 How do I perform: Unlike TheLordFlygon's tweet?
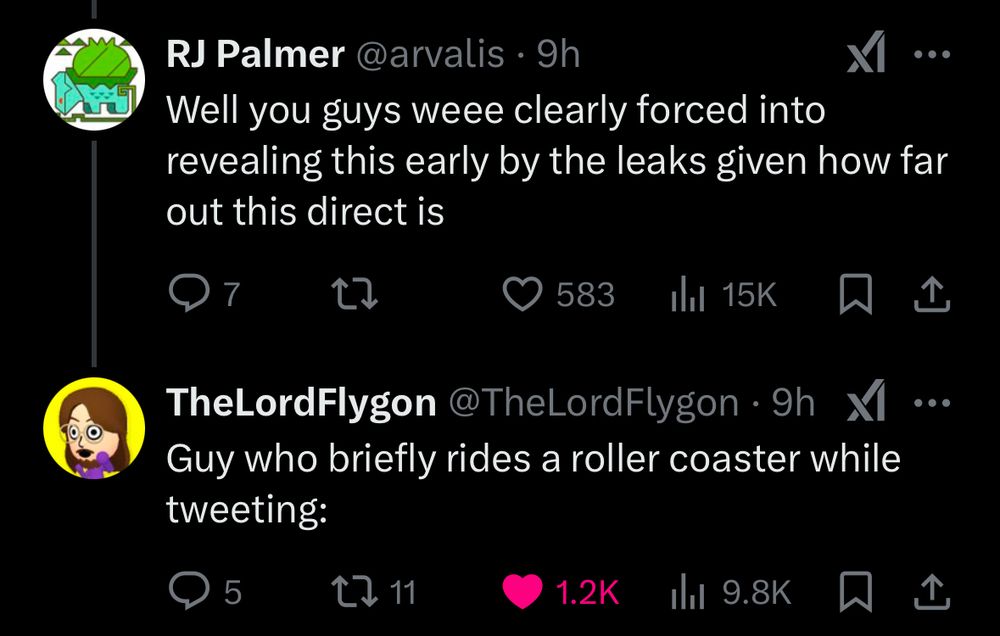point(520,592)
